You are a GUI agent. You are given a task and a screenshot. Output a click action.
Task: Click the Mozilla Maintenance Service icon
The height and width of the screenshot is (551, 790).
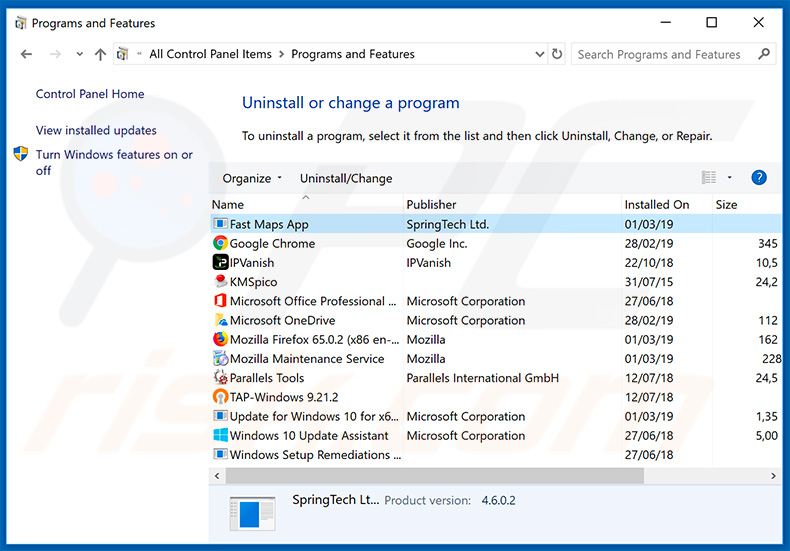coord(220,358)
